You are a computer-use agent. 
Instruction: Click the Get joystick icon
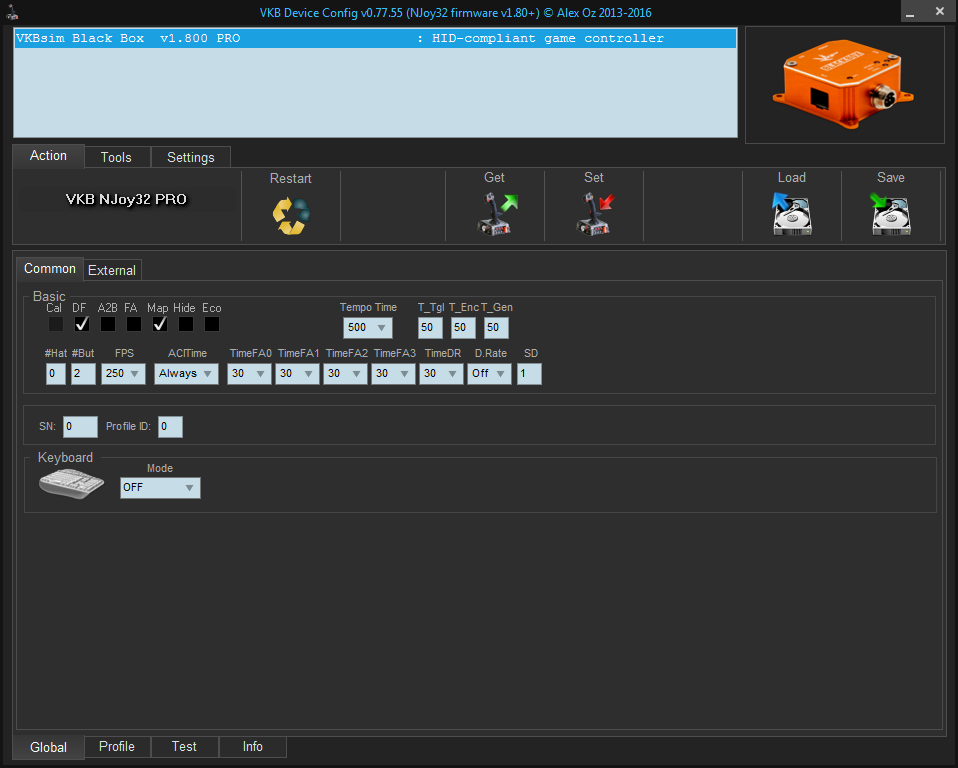click(496, 213)
